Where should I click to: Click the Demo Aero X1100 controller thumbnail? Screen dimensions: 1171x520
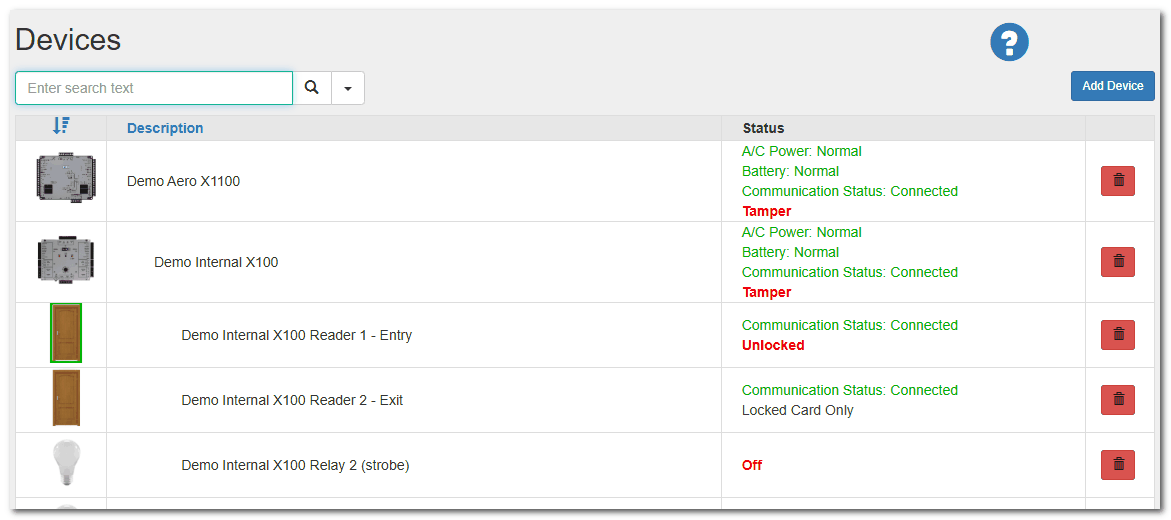point(66,178)
